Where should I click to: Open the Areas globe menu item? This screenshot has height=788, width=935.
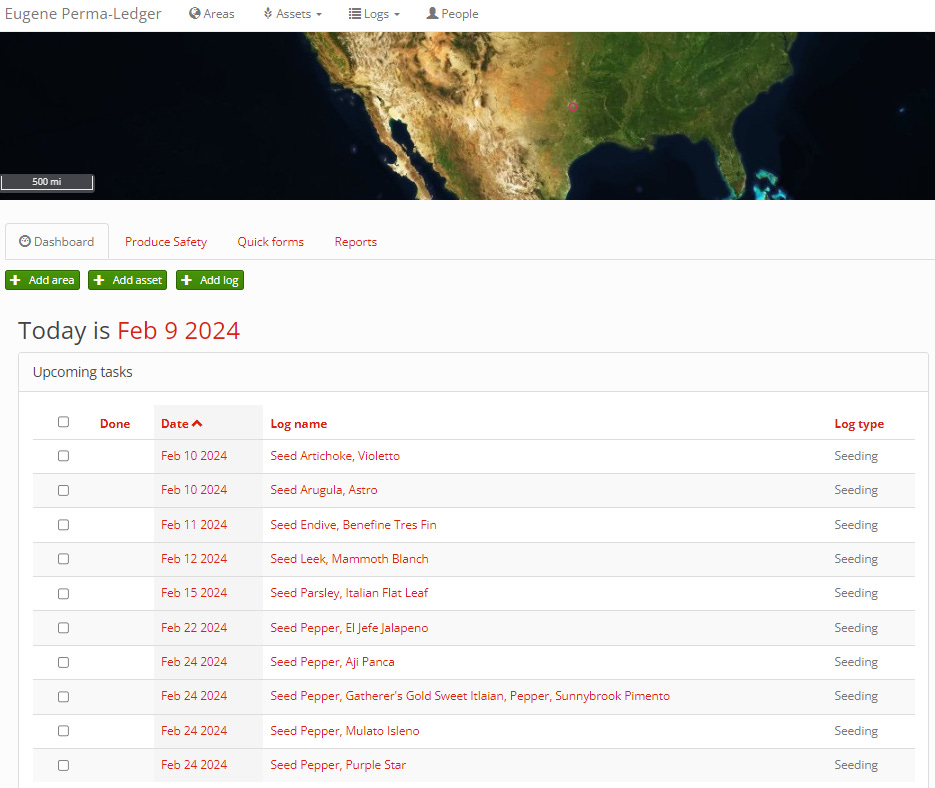click(x=211, y=14)
